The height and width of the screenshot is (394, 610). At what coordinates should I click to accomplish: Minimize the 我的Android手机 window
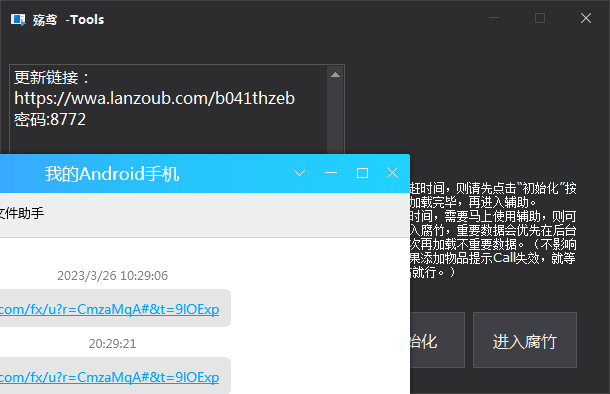coord(331,173)
